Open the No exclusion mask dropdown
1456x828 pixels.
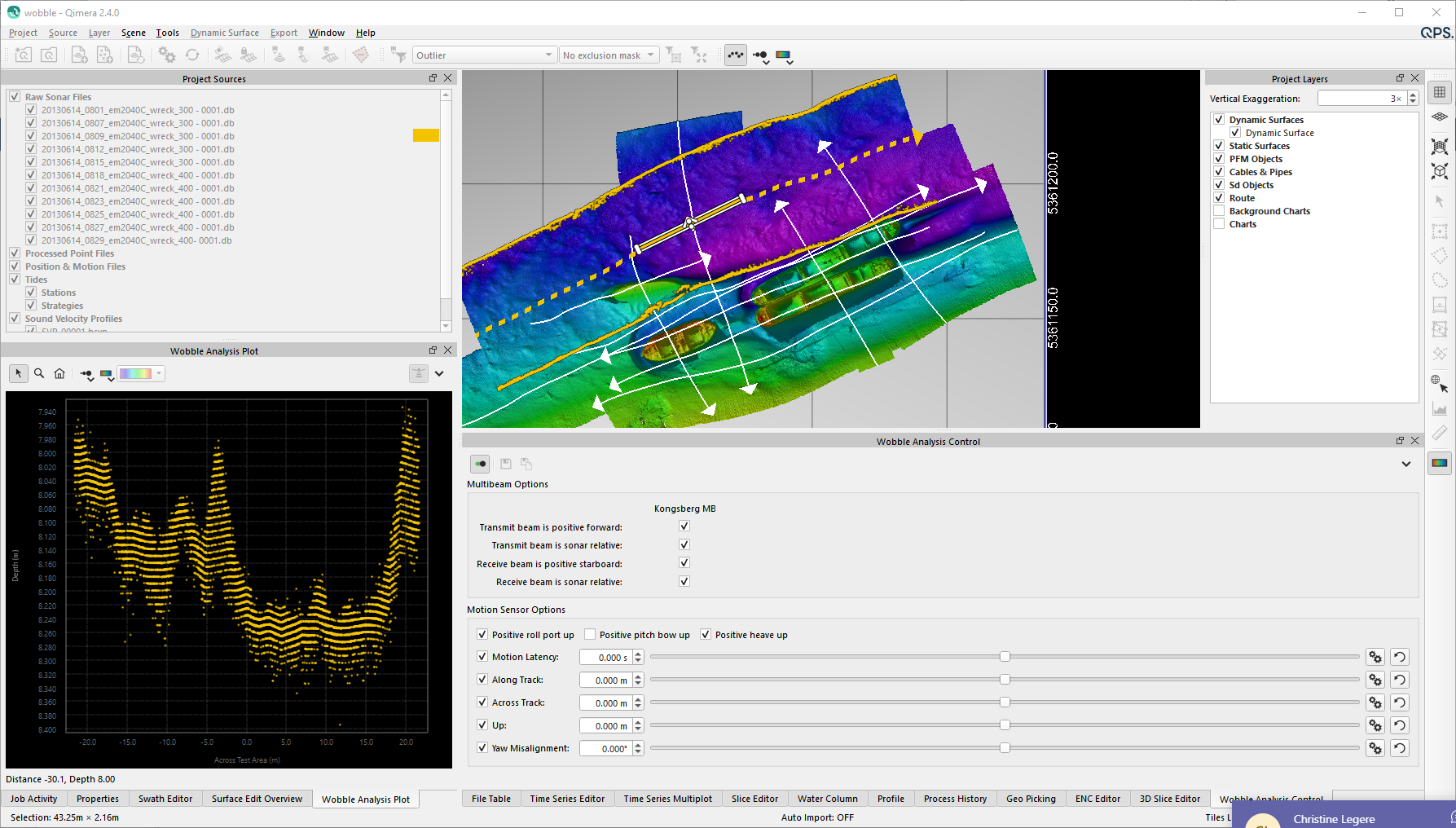pos(609,55)
